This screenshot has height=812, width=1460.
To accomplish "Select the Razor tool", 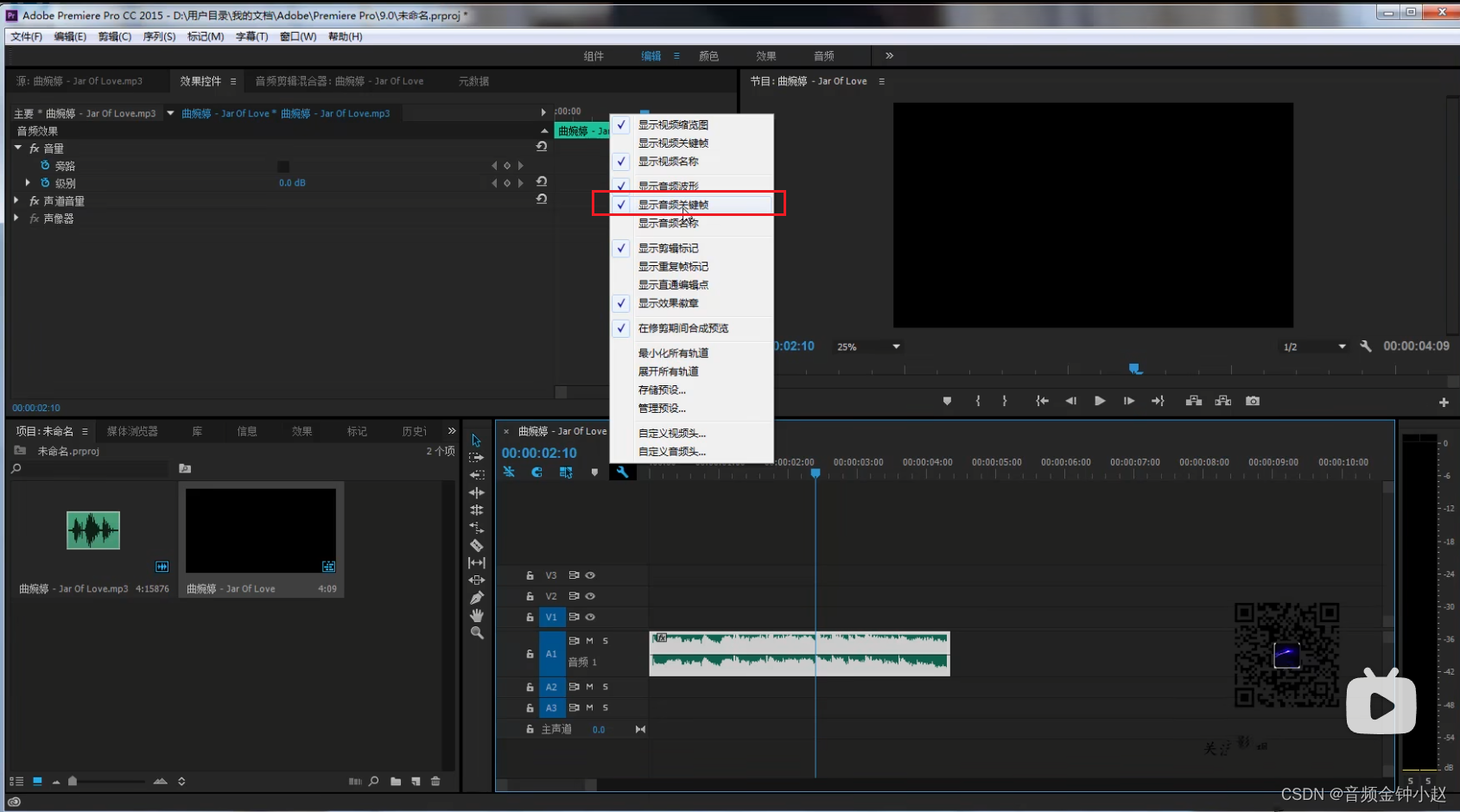I will [476, 545].
